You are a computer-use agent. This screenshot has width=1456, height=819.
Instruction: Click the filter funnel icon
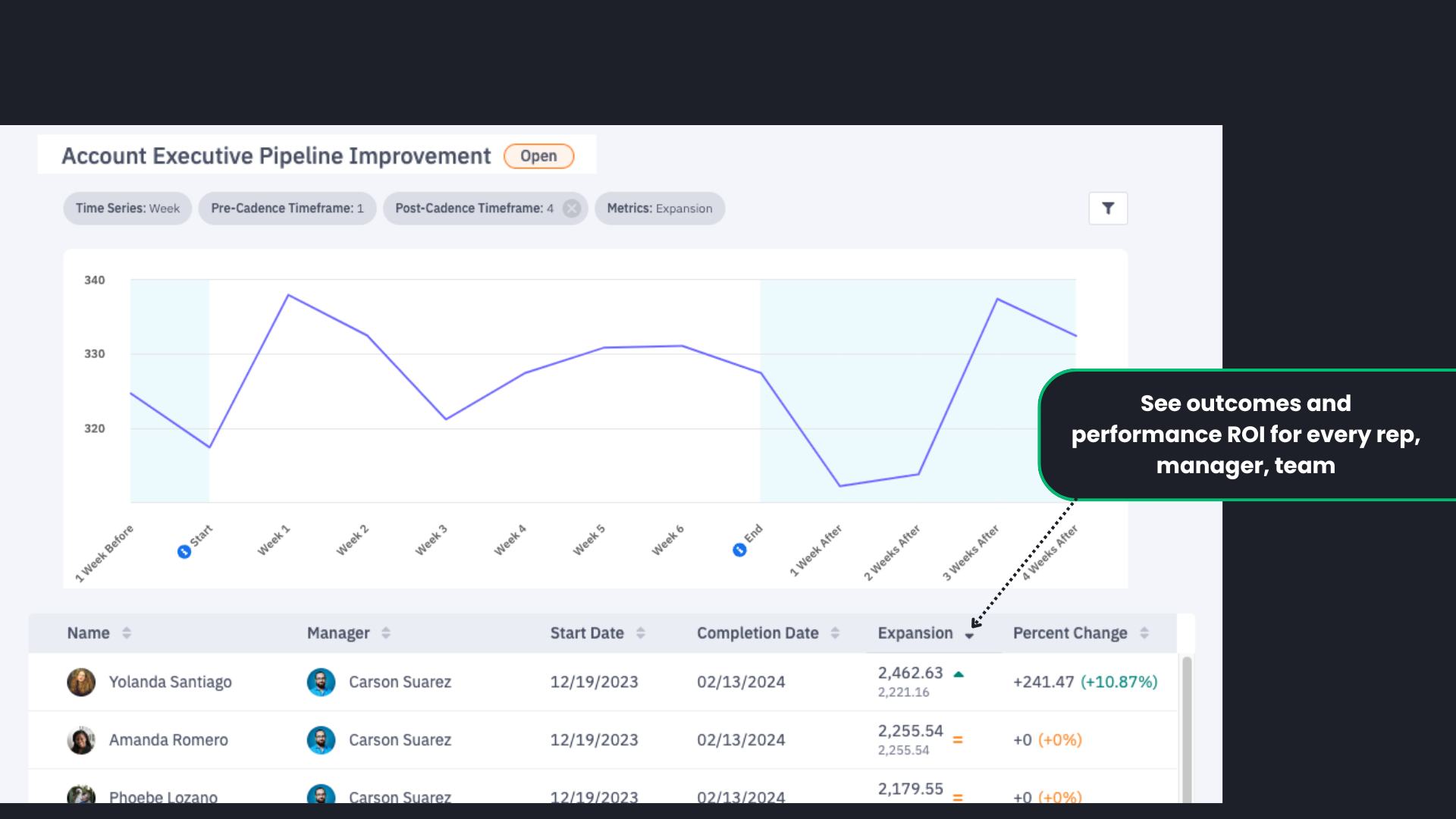pos(1108,209)
